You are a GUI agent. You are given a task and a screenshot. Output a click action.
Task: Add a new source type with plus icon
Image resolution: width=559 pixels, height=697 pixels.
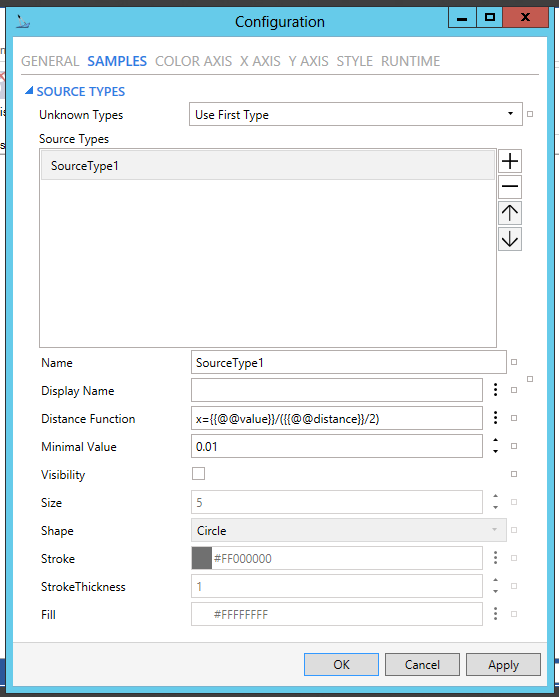510,161
